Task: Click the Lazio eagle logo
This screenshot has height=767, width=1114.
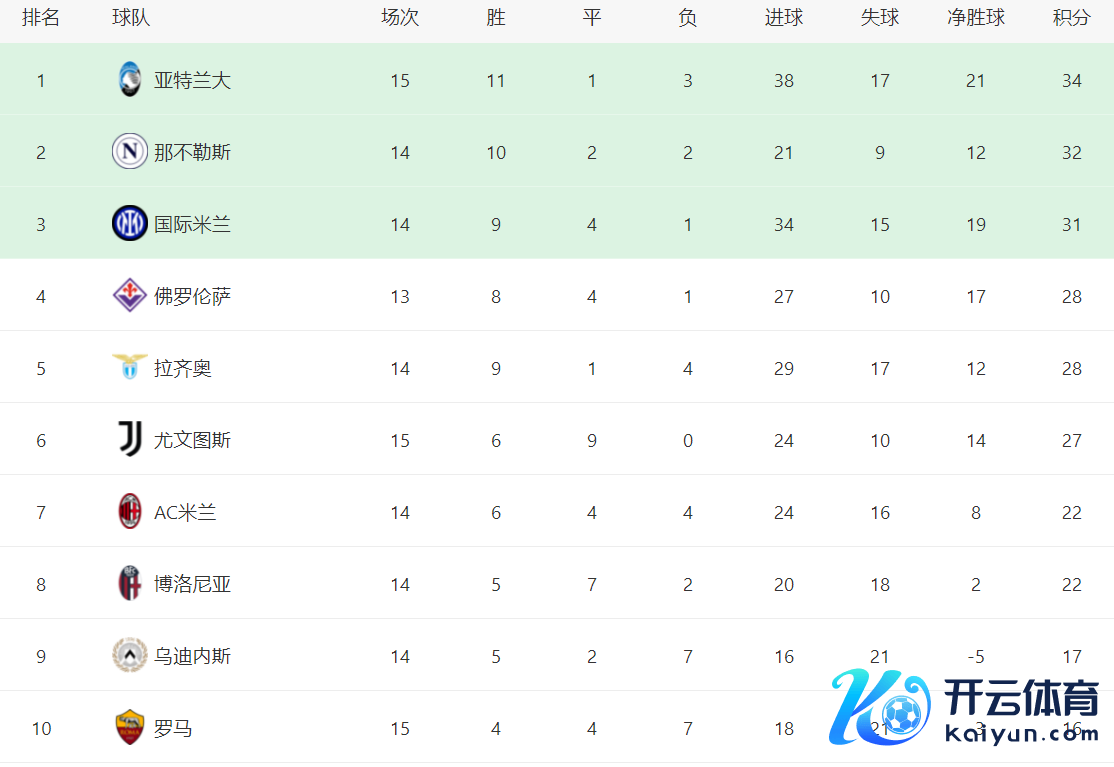Action: (x=130, y=368)
